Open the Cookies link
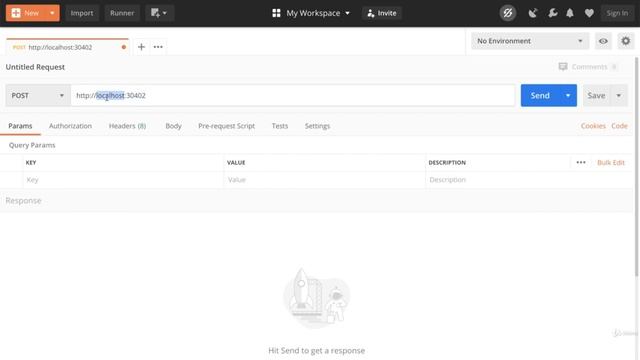 click(x=593, y=126)
